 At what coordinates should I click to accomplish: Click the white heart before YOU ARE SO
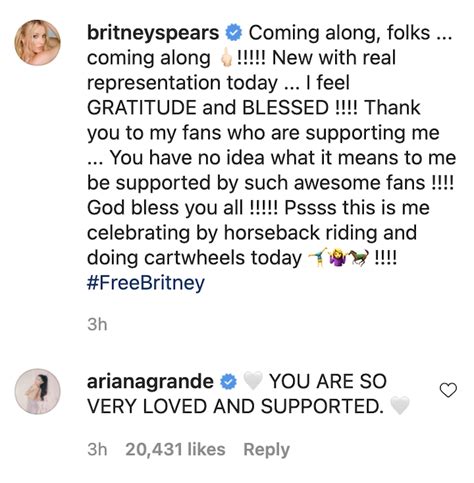pos(253,382)
